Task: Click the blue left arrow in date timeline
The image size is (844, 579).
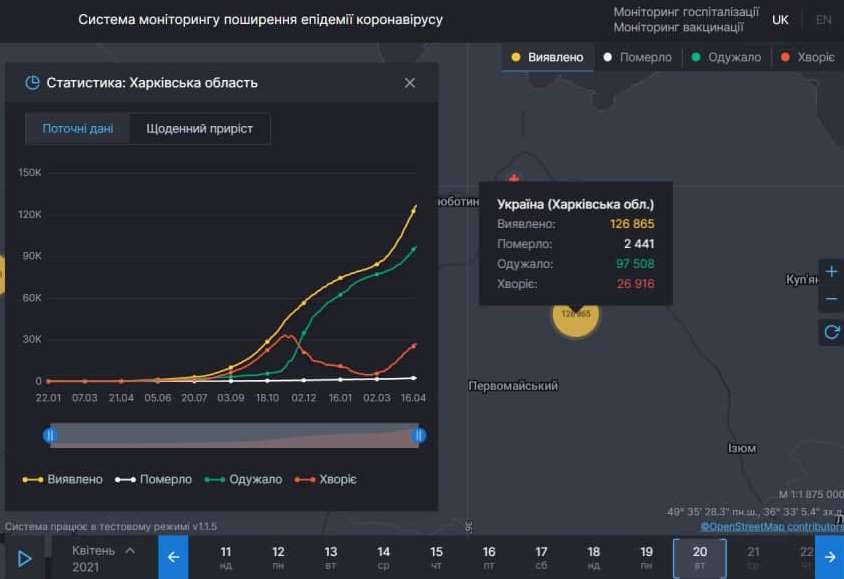Action: click(173, 556)
